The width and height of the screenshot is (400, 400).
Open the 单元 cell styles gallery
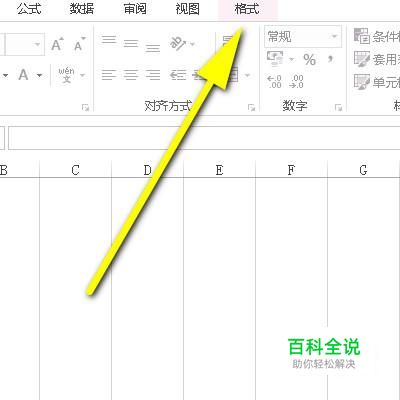(x=377, y=82)
